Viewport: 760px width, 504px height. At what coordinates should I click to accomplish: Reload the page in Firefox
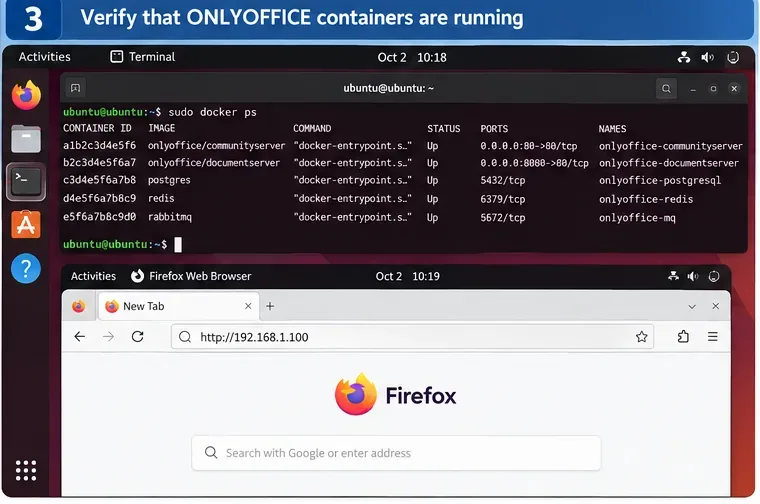(x=138, y=337)
